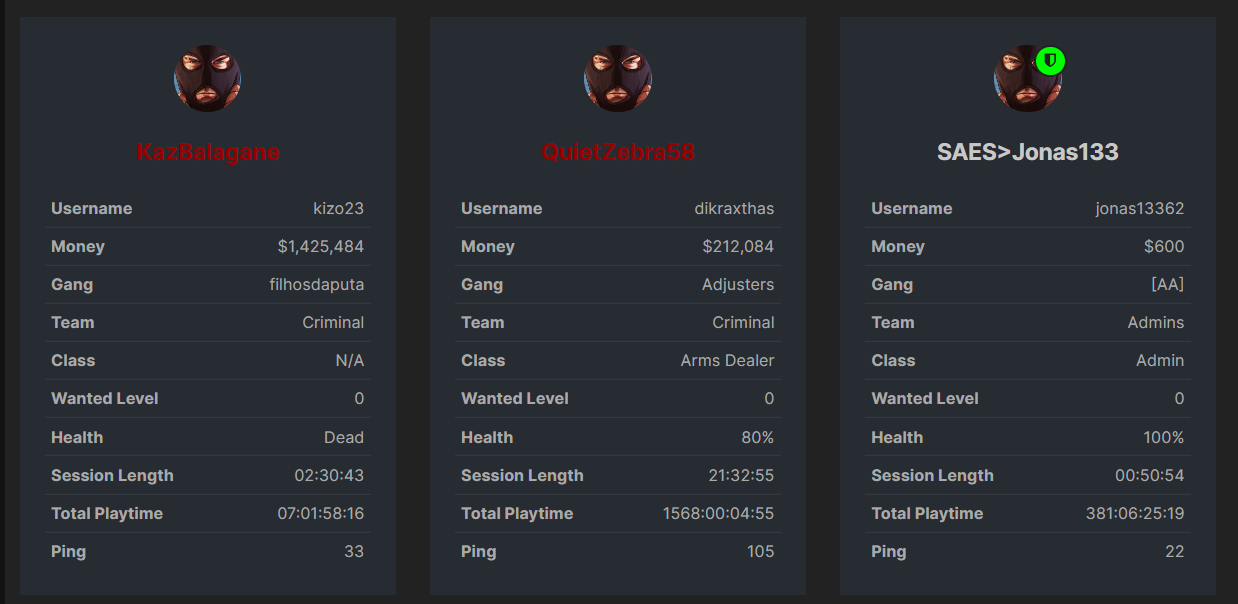This screenshot has width=1238, height=604.
Task: Click total playtime 1568:00:04:55
Action: tap(718, 513)
